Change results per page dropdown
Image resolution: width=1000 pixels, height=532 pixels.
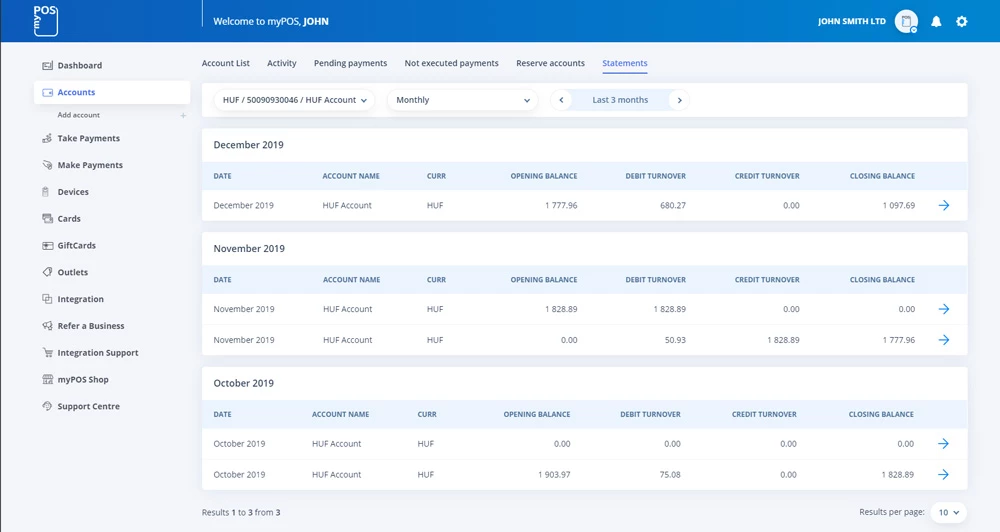(948, 512)
